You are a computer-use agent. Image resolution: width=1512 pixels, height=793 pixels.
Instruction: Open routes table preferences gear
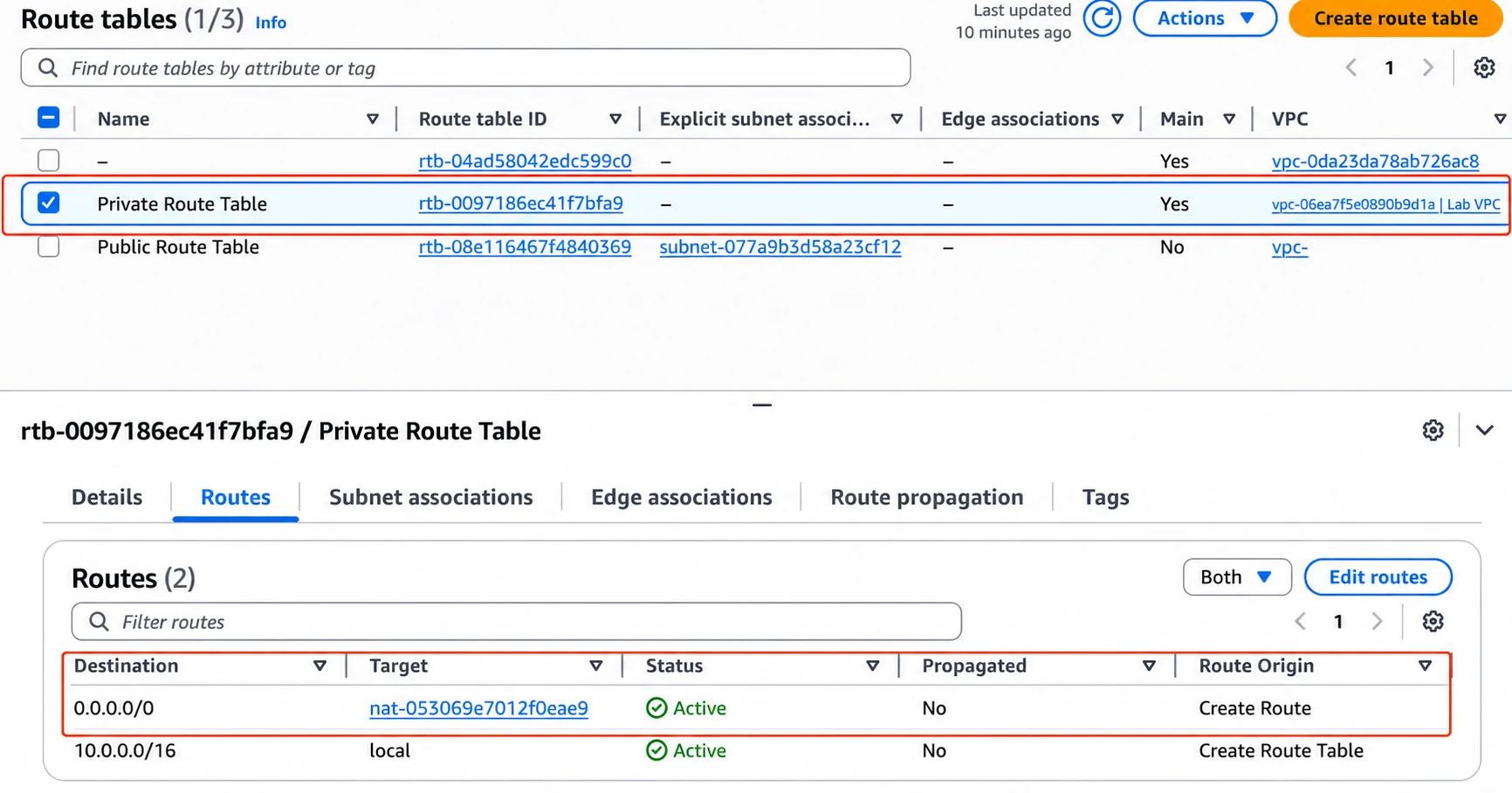pyautogui.click(x=1433, y=621)
